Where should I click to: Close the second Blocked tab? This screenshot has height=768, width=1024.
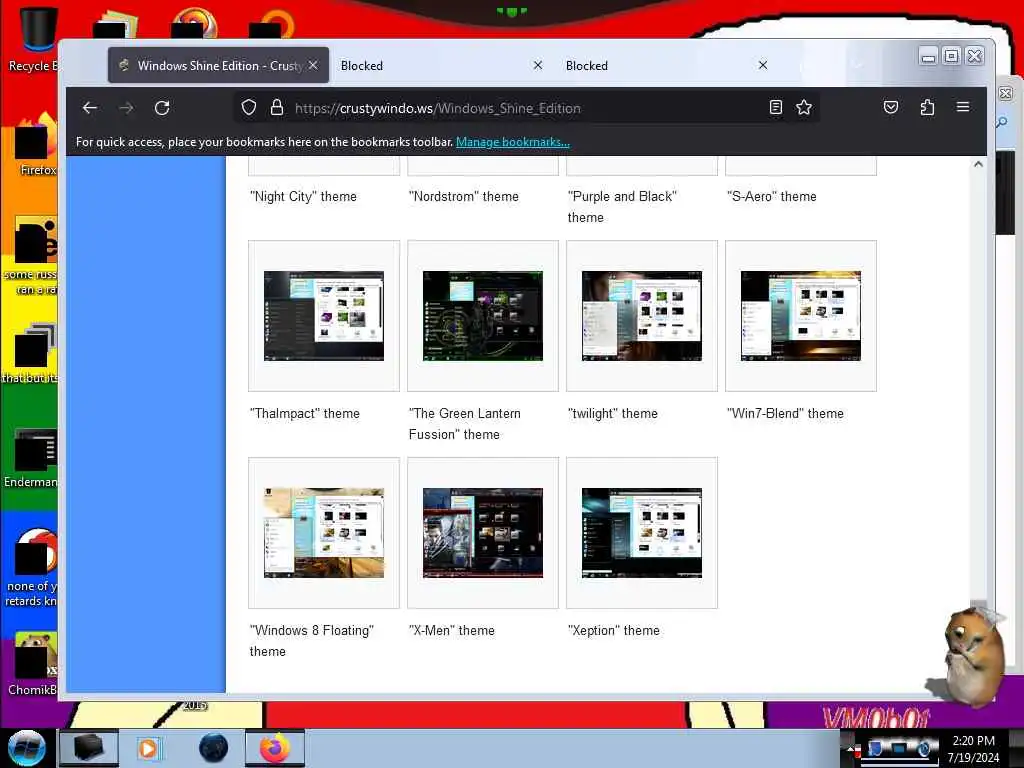coord(763,65)
